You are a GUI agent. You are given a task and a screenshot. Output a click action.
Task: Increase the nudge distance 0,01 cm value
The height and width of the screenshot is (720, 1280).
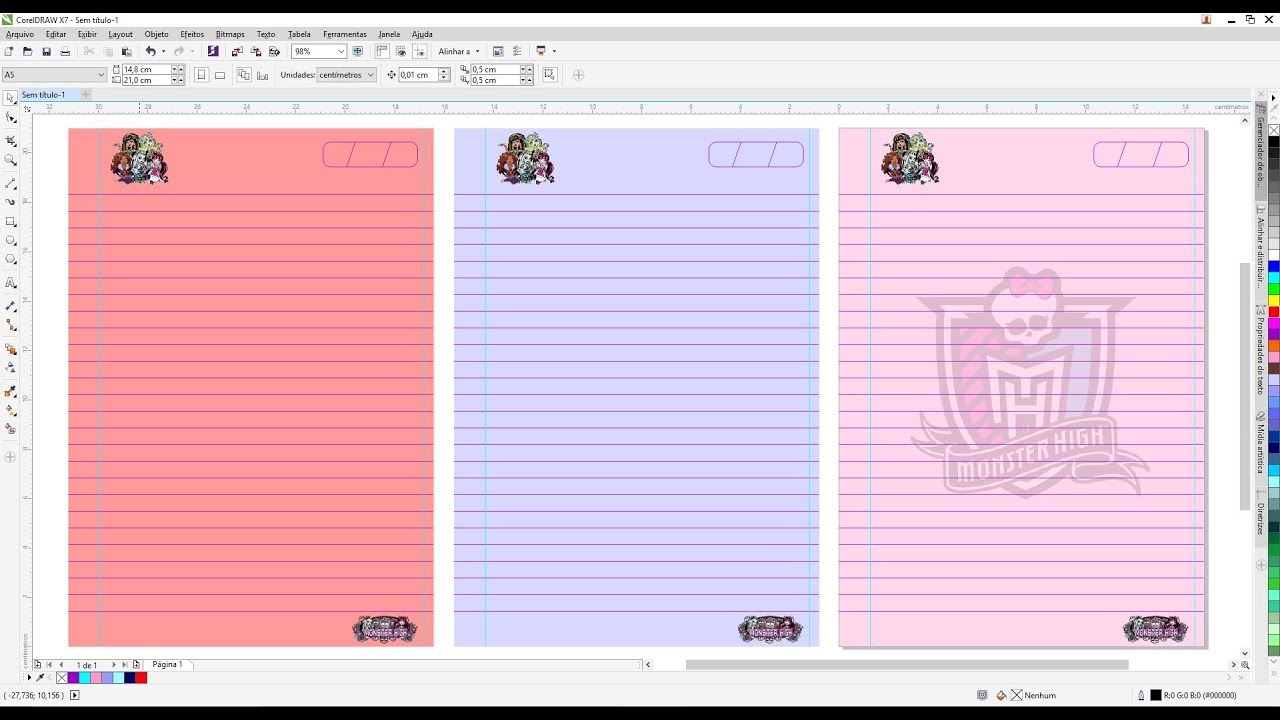pos(444,71)
